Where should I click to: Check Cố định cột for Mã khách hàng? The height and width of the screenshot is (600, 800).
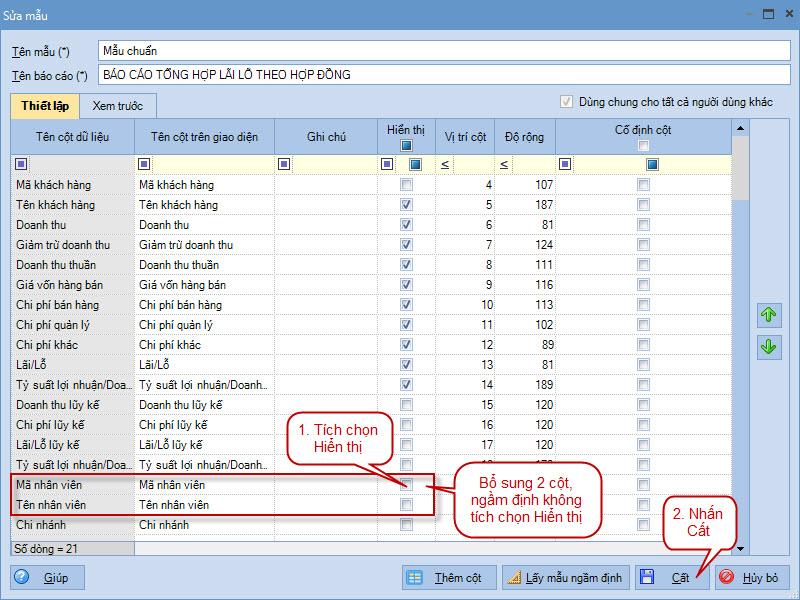click(x=643, y=185)
